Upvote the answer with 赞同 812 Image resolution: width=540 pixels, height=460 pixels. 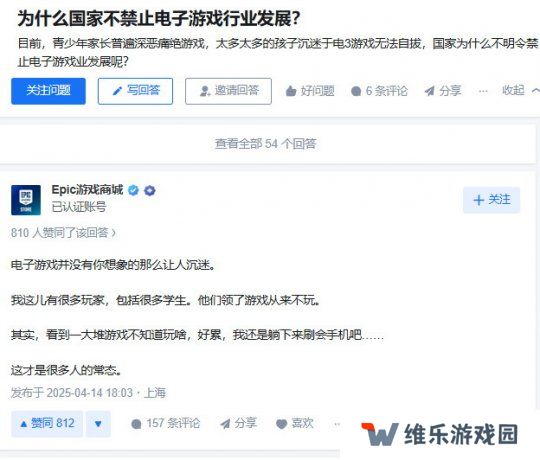click(x=47, y=424)
